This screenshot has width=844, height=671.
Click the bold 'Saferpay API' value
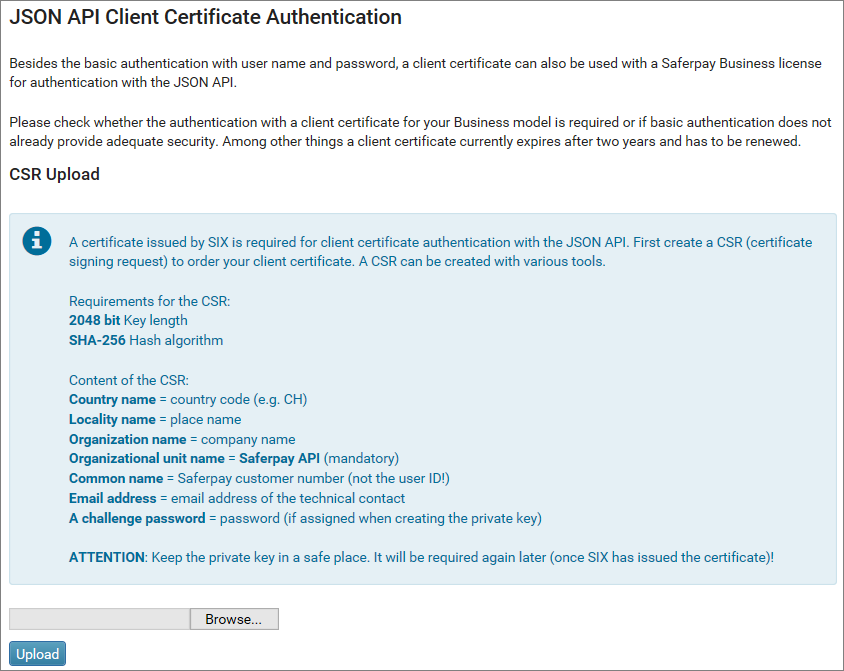279,458
